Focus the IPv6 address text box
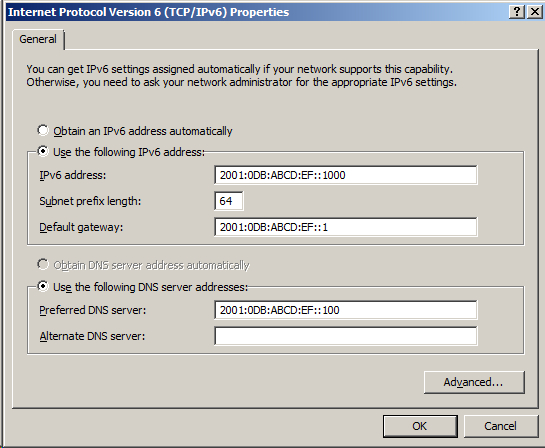 point(346,175)
